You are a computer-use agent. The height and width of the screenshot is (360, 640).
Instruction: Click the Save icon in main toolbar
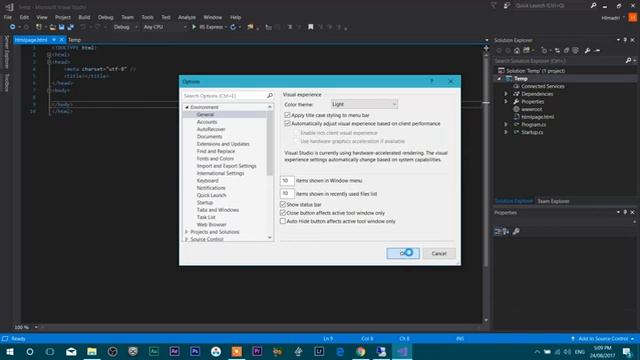tap(62, 27)
